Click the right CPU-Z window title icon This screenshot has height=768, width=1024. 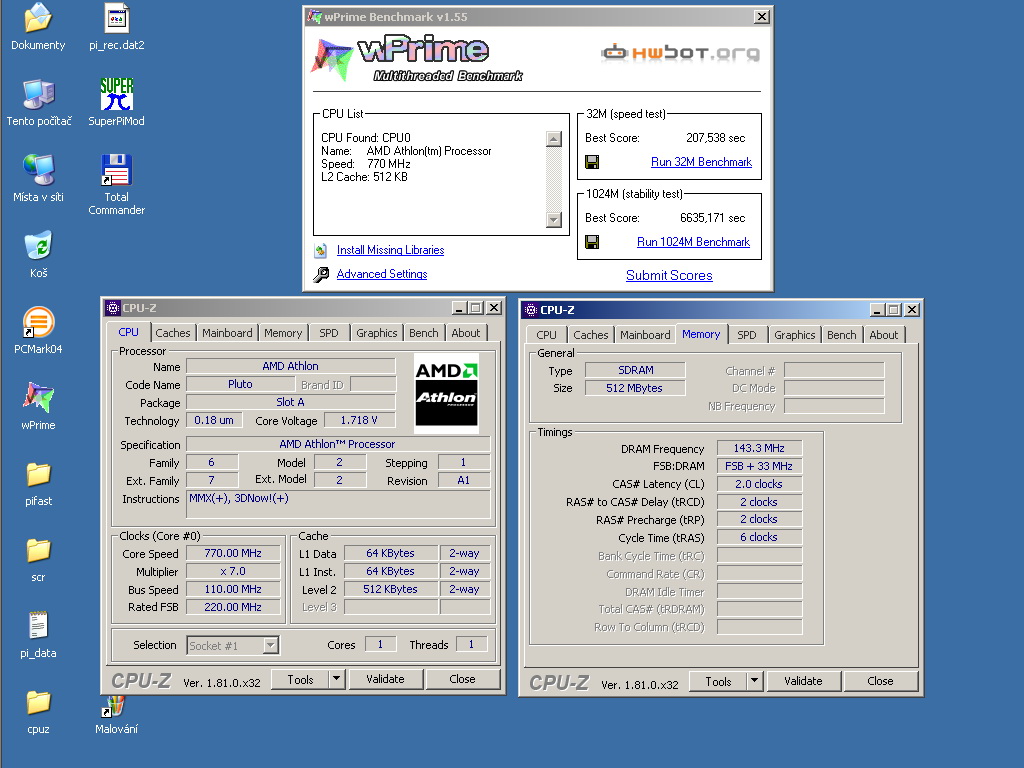[x=531, y=310]
